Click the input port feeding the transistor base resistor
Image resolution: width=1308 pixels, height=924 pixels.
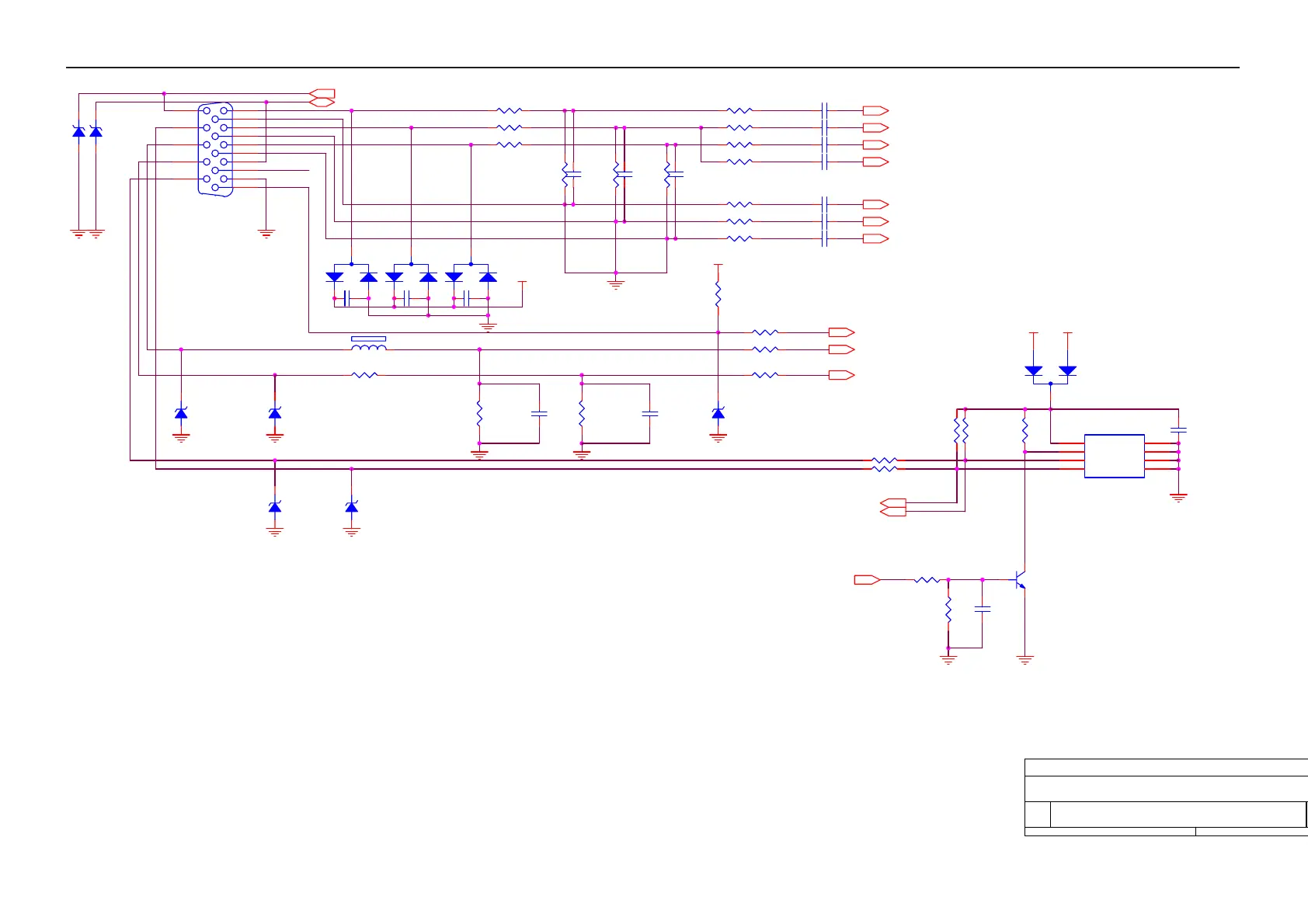point(867,579)
